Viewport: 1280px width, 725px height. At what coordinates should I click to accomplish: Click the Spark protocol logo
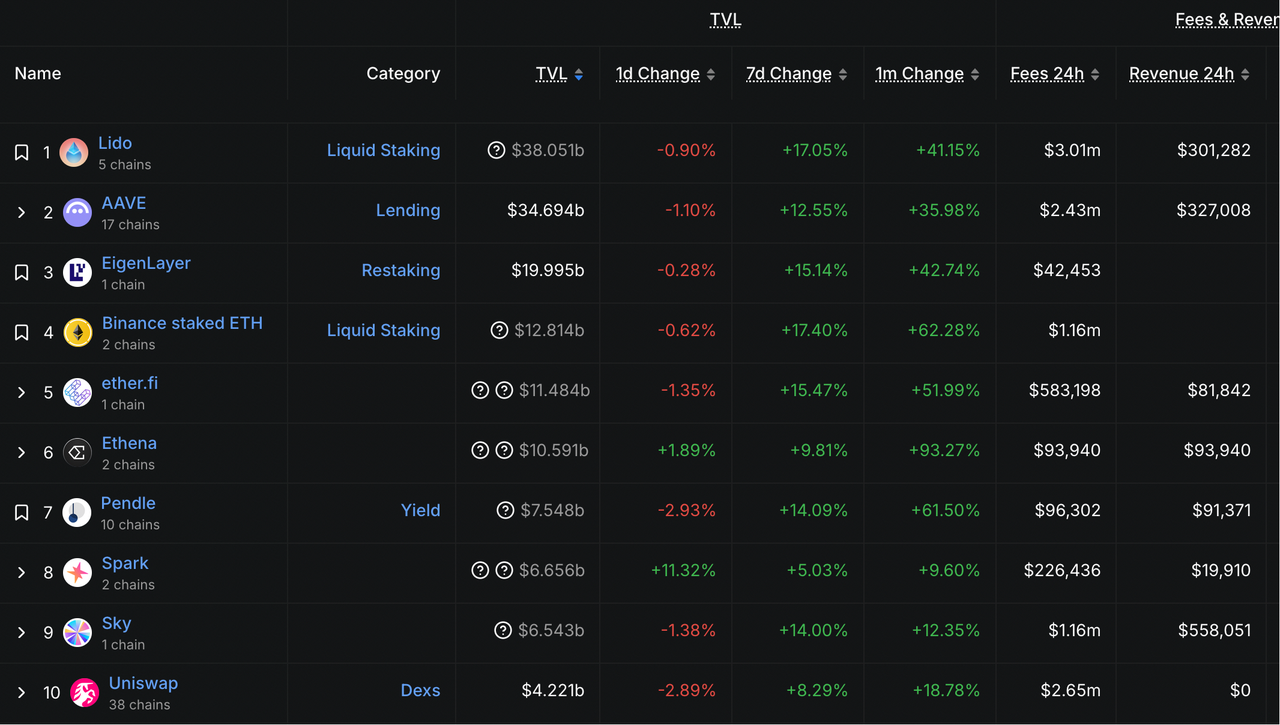pos(77,572)
